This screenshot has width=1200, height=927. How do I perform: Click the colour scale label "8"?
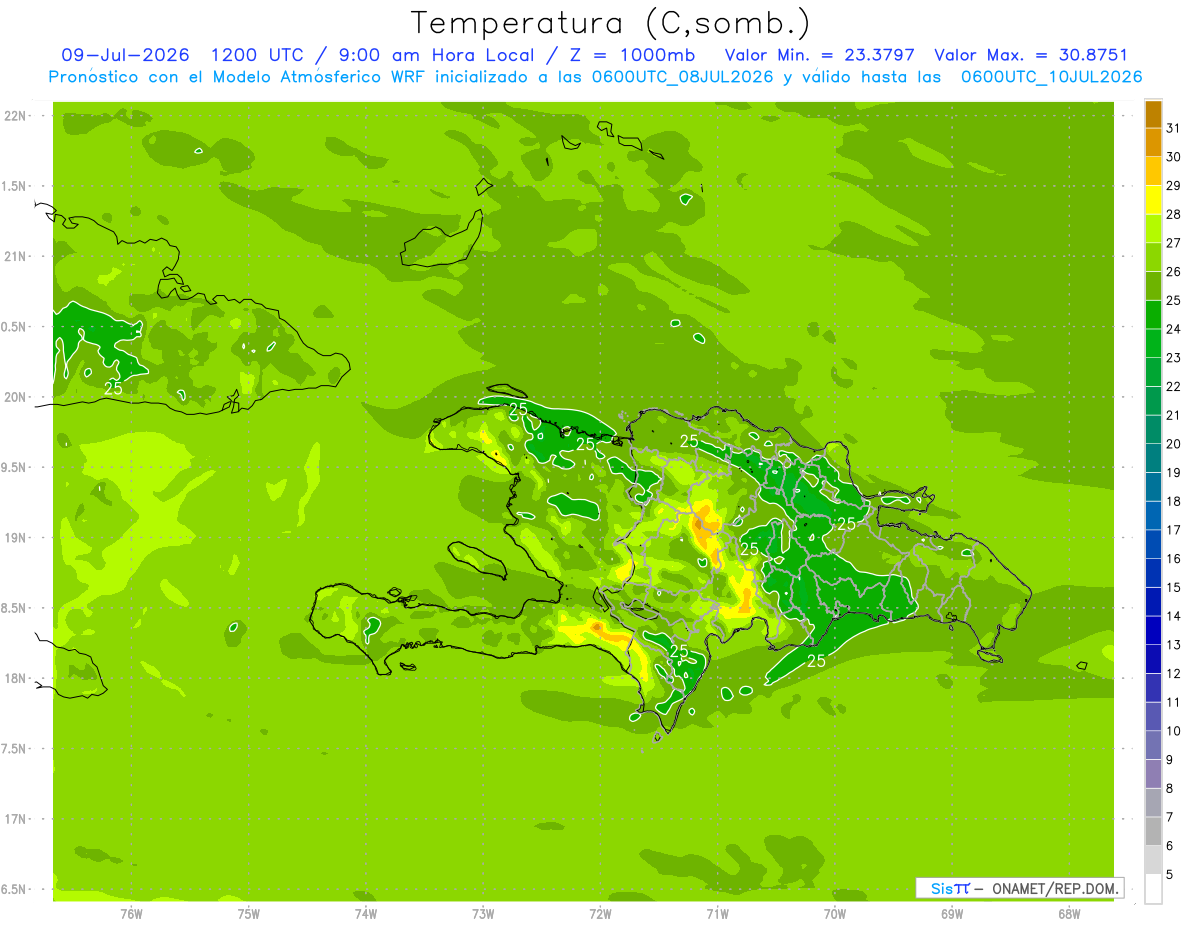[x=1170, y=788]
